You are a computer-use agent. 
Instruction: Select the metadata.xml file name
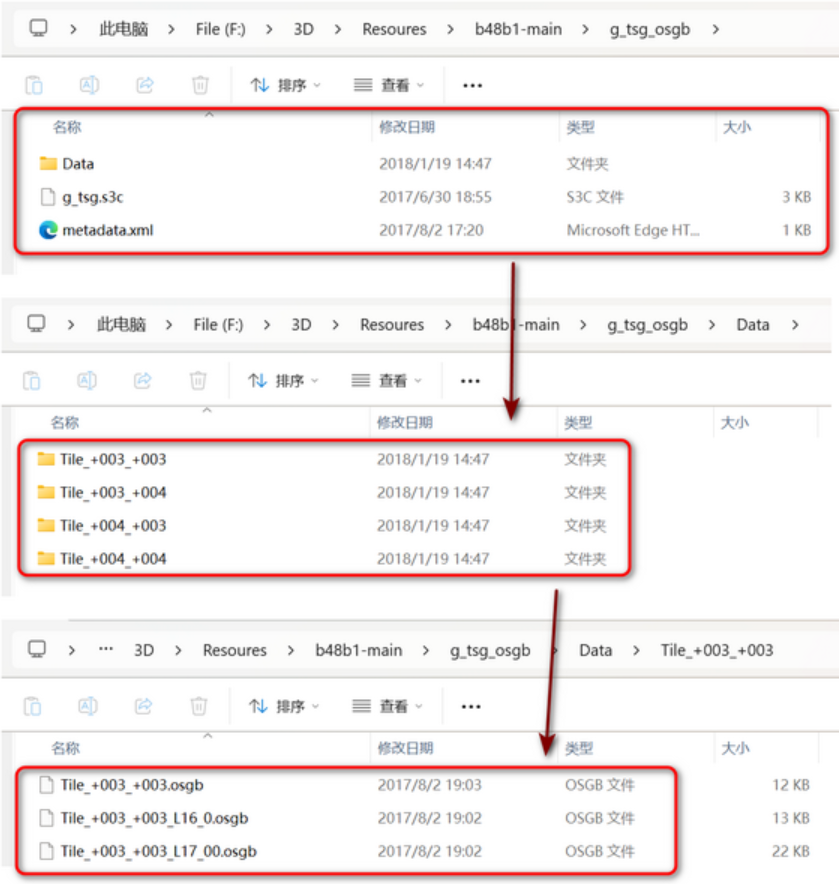tap(108, 230)
